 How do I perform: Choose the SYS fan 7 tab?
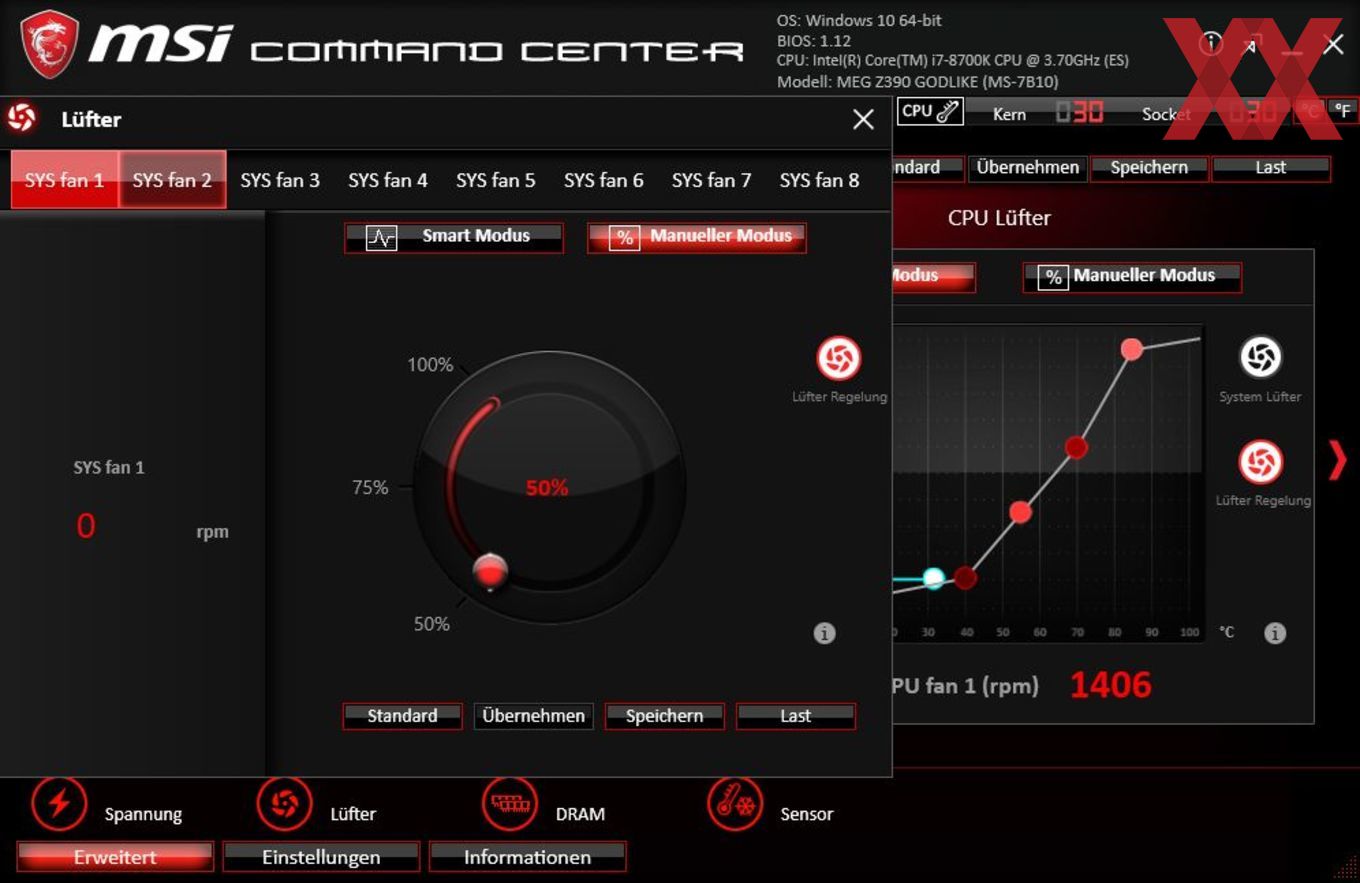pyautogui.click(x=712, y=180)
